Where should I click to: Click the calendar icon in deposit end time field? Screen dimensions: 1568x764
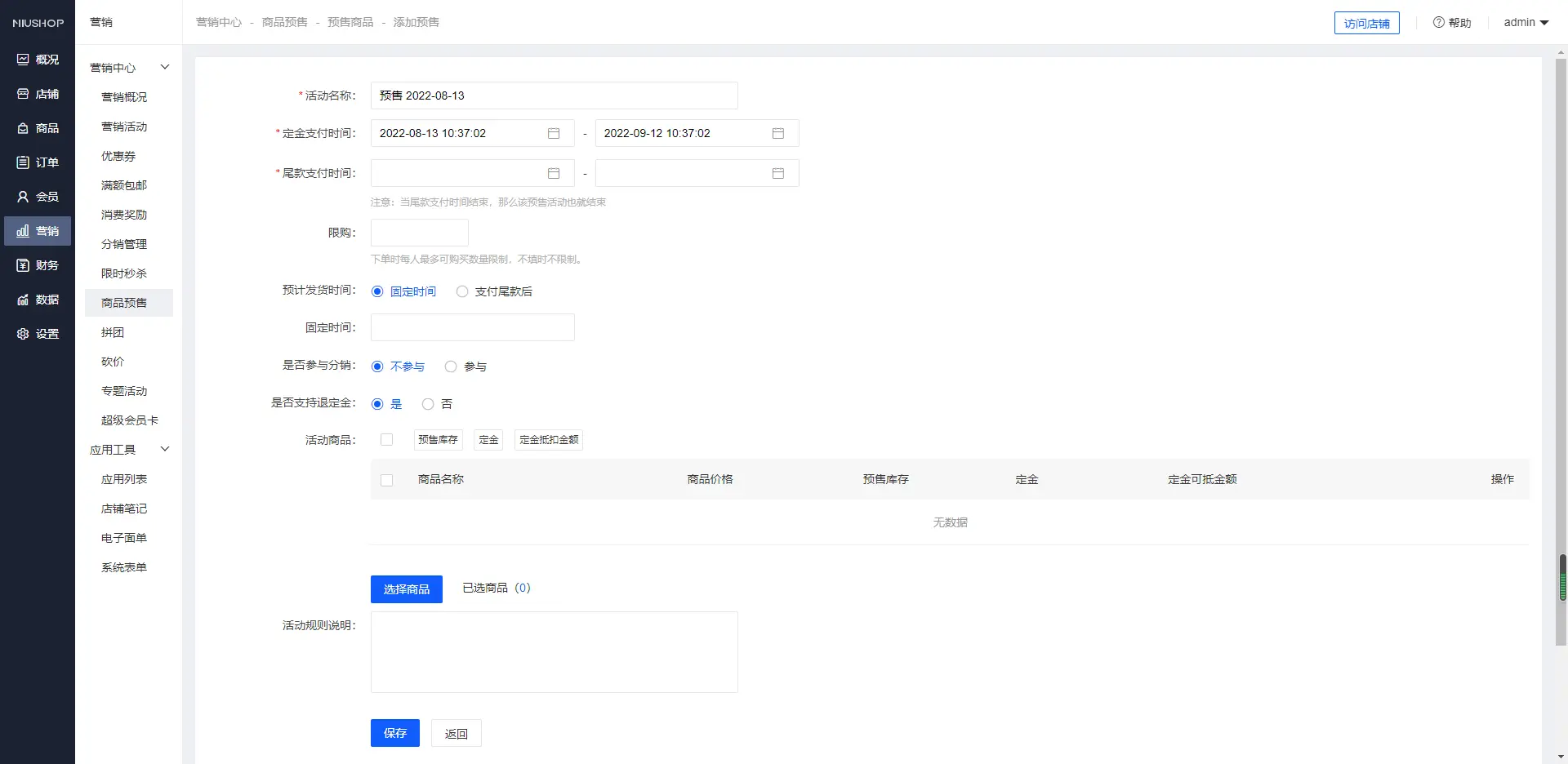tap(778, 133)
